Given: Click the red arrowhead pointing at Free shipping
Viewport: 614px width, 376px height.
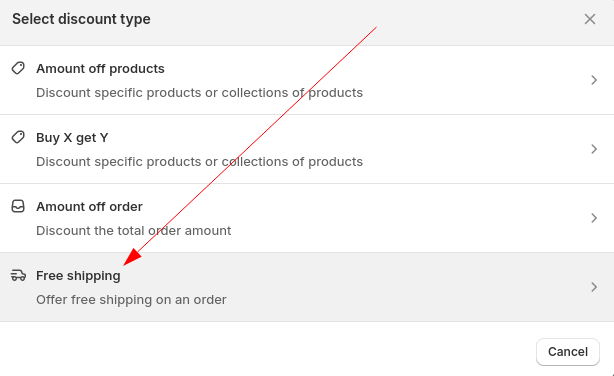Looking at the screenshot, I should (x=132, y=257).
